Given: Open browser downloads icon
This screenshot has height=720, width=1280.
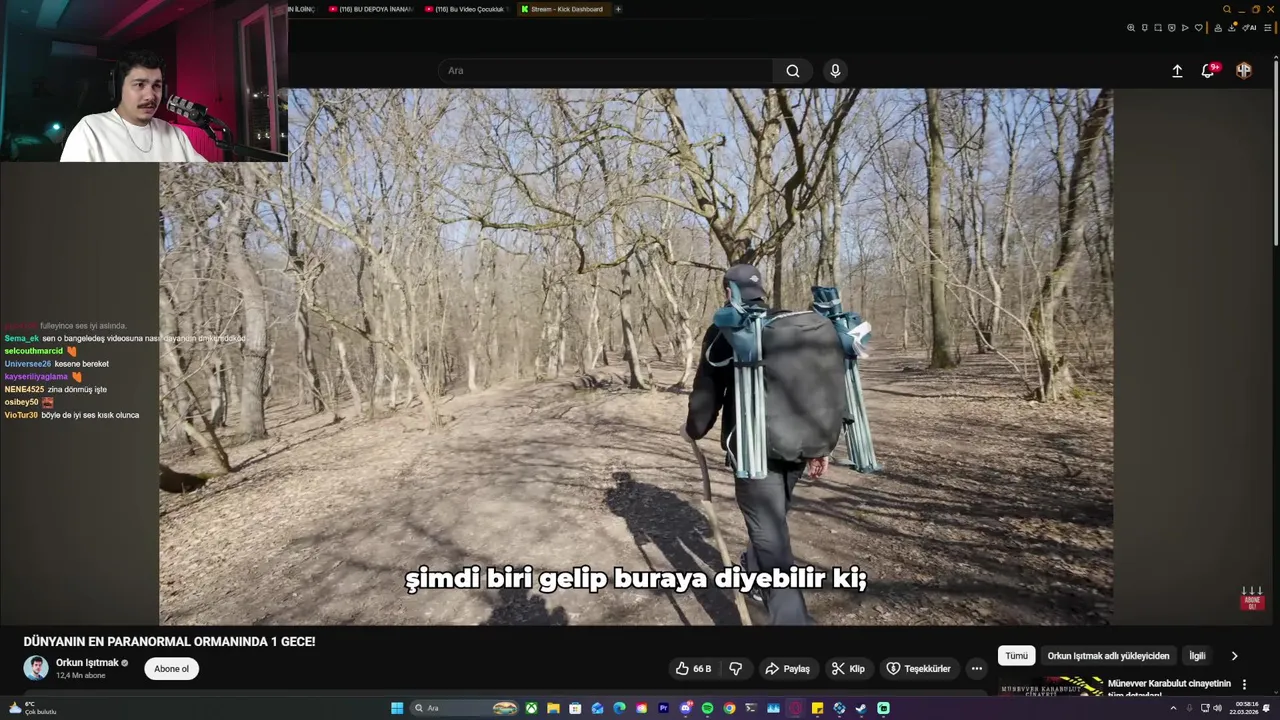Looking at the screenshot, I should 1232,27.
